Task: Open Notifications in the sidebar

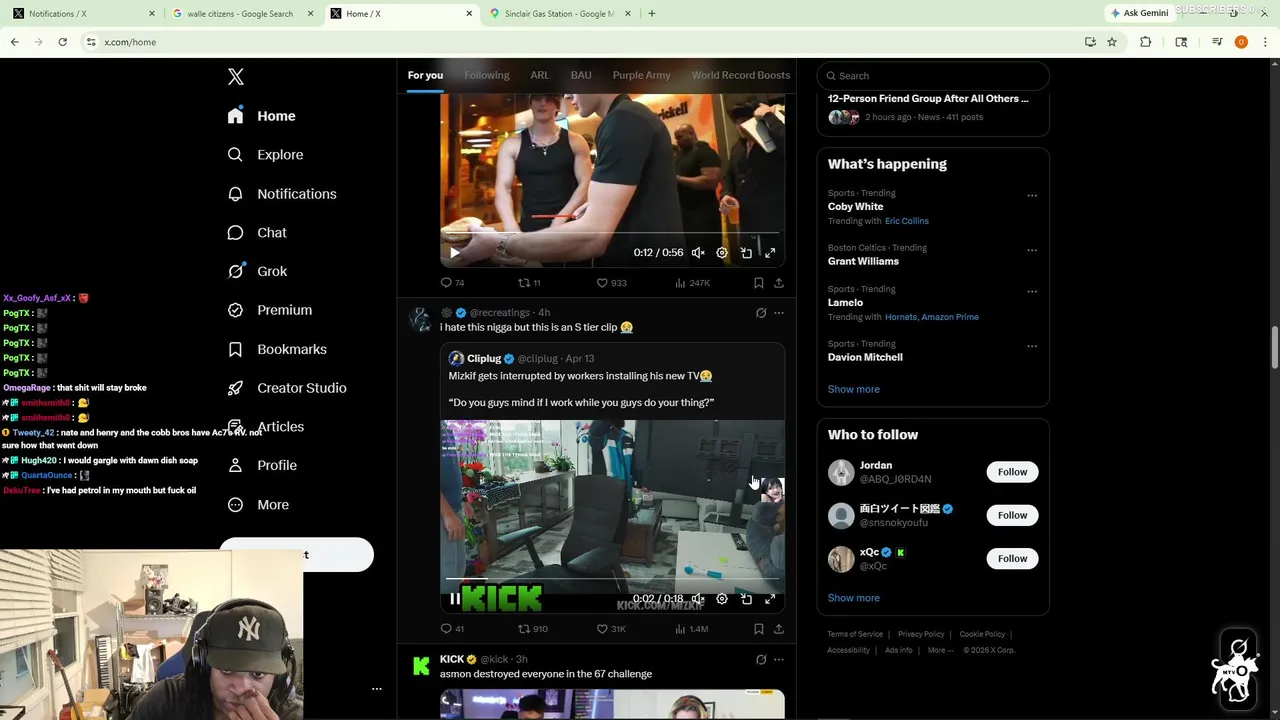Action: (282, 194)
